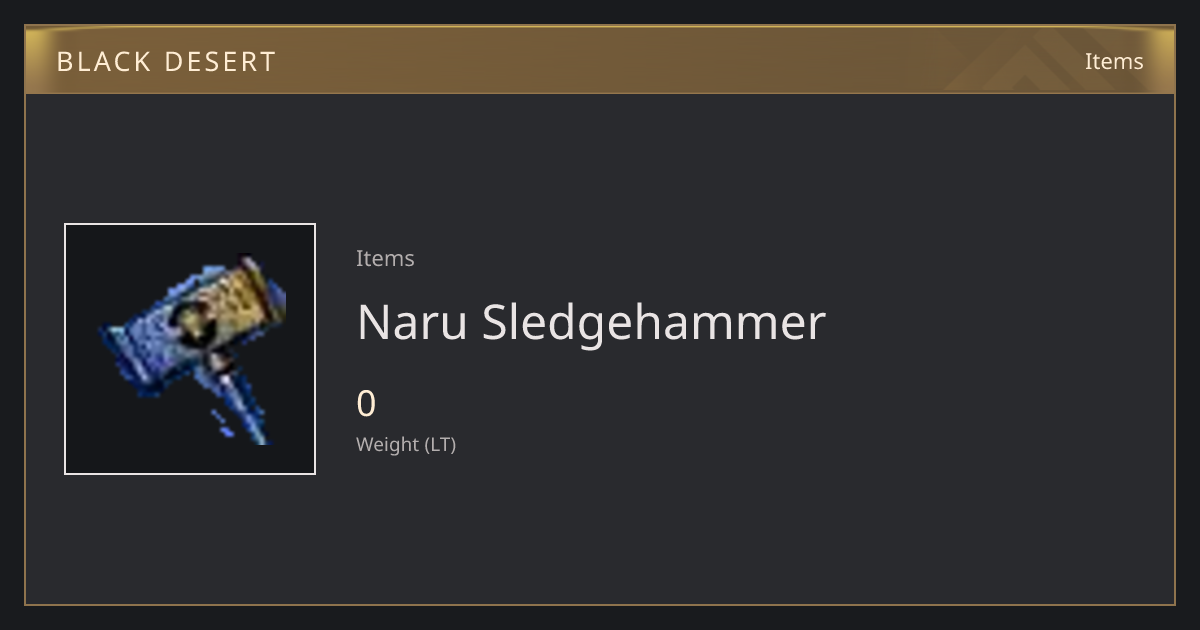Click the gold header banner's empty center
The image size is (1200, 630).
pos(600,61)
